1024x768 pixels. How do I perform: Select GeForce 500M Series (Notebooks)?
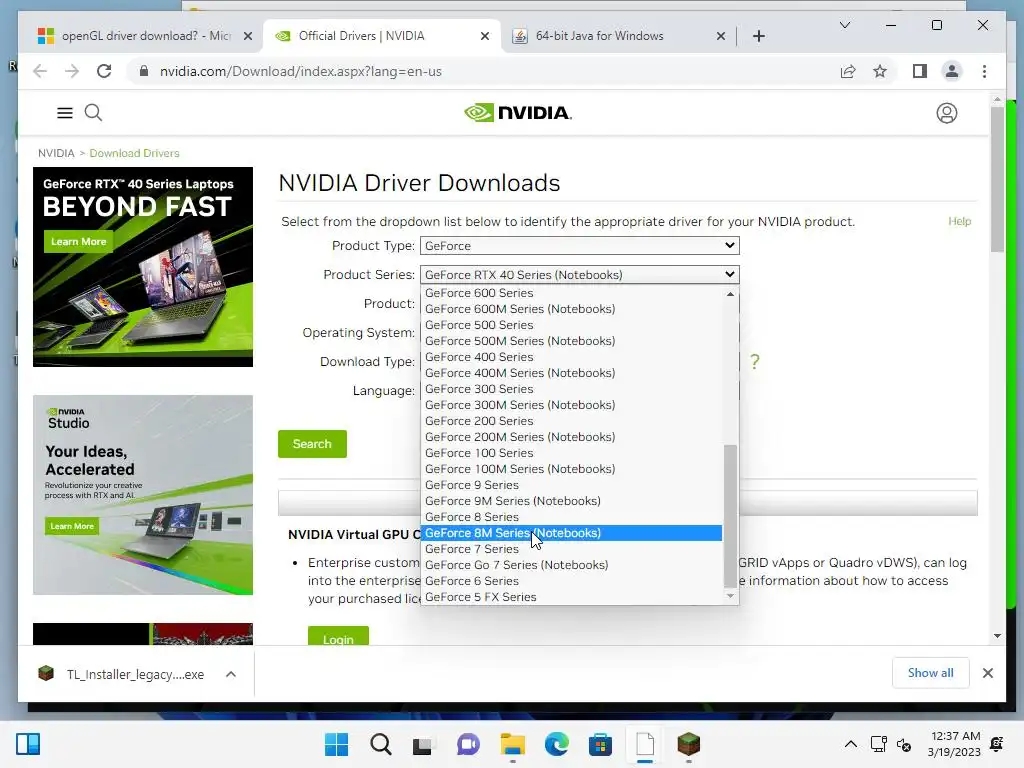571,341
